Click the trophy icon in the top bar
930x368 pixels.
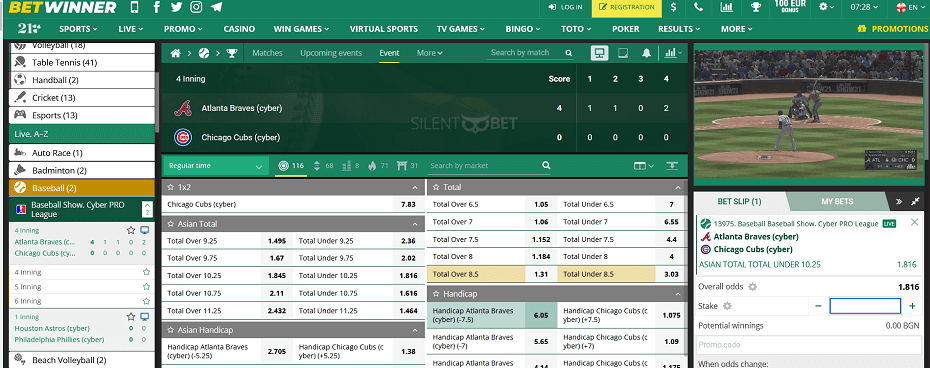[756, 7]
